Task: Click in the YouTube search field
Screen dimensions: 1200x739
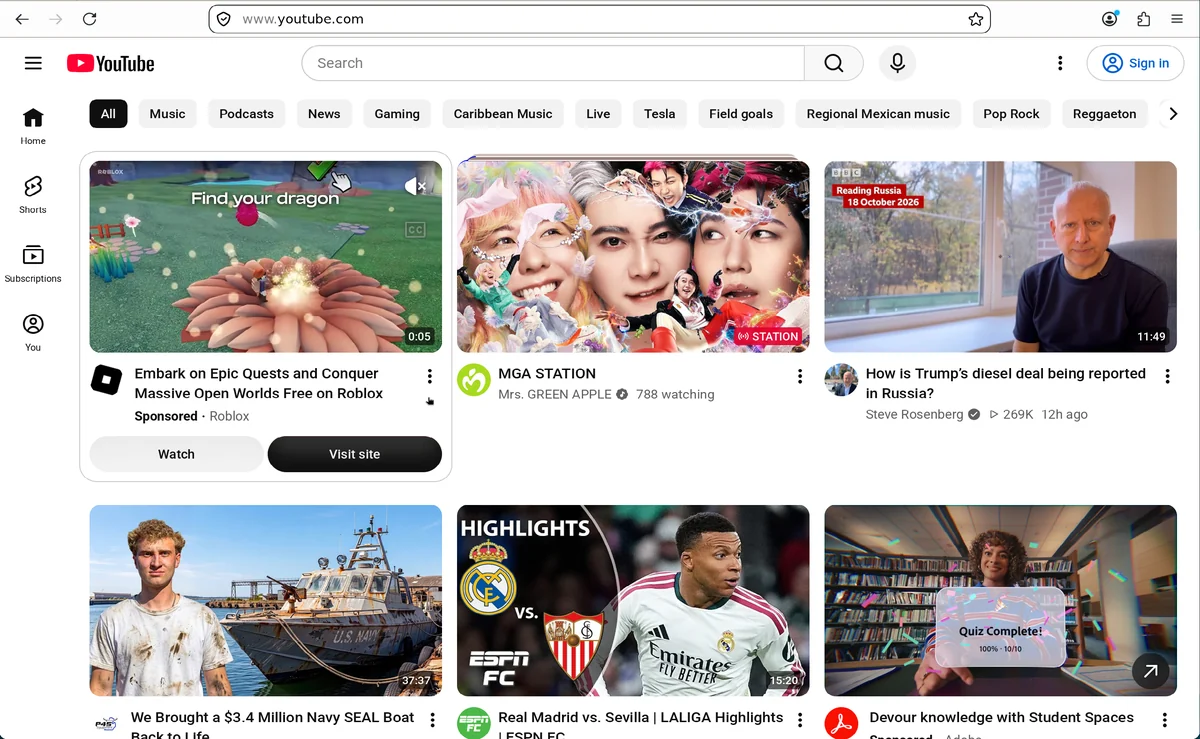Action: [553, 63]
